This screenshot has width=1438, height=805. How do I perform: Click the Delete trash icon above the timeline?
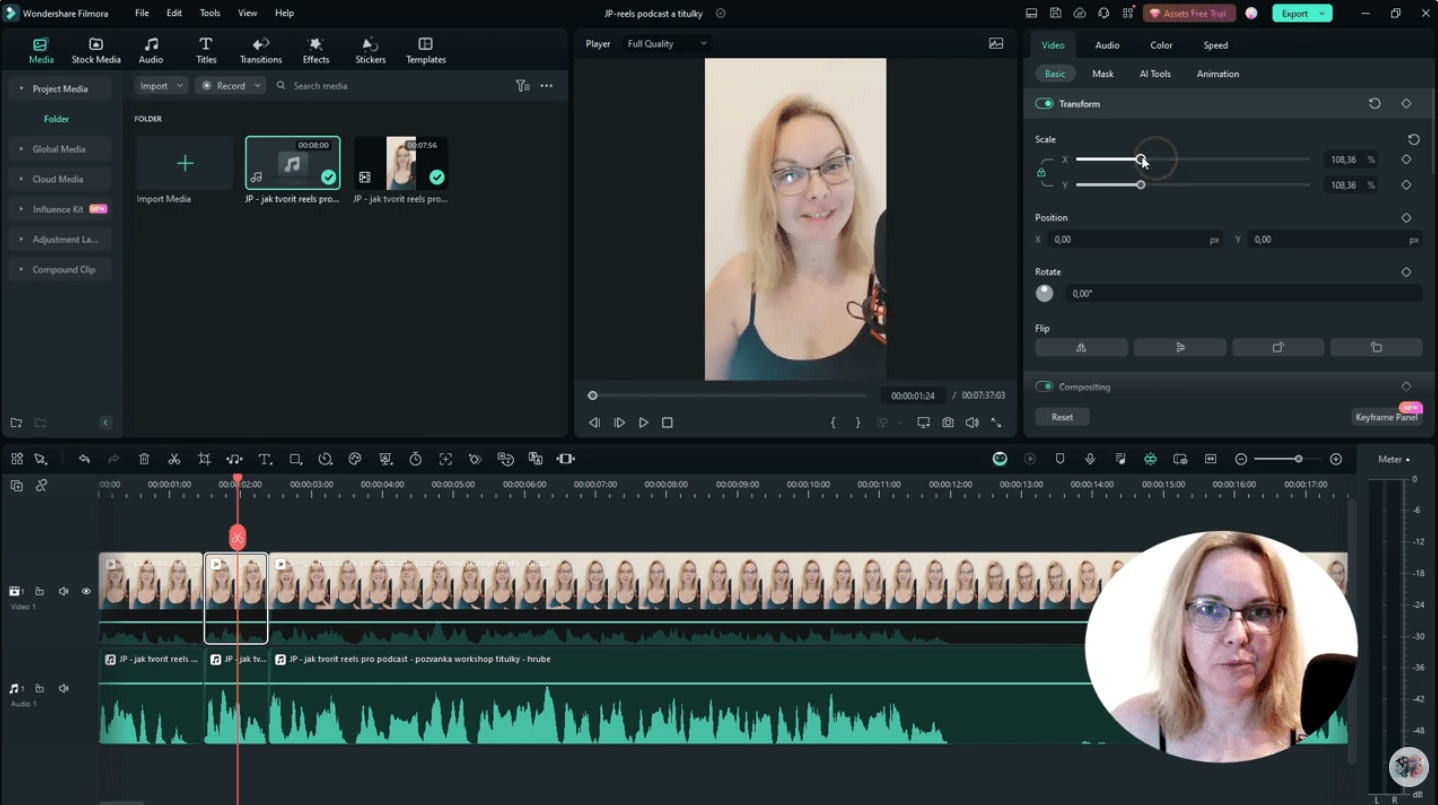point(144,458)
